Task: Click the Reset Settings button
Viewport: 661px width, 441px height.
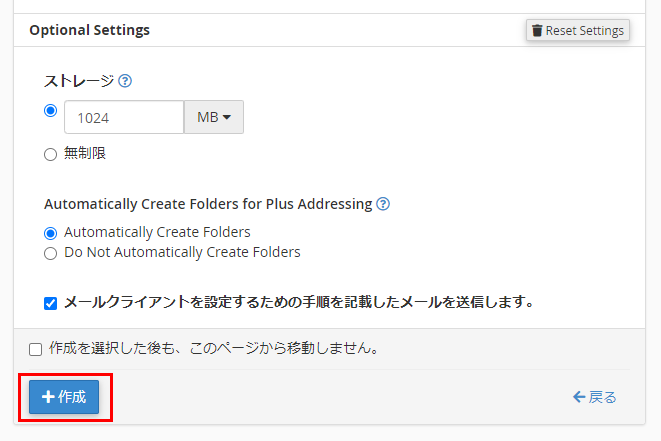Action: 578,31
